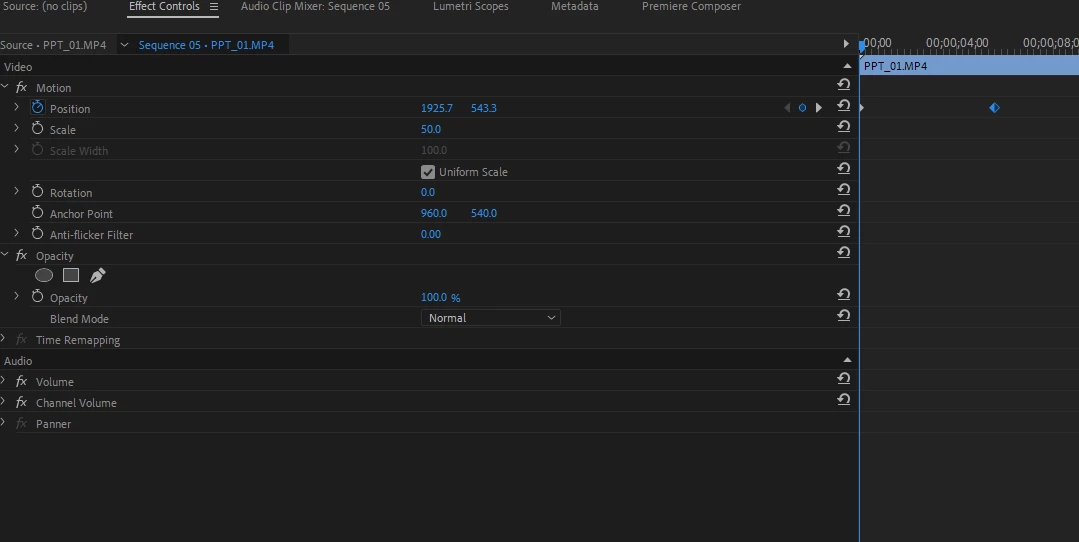Collapse the Audio section
Screen dimensions: 1079x542
(x=847, y=360)
